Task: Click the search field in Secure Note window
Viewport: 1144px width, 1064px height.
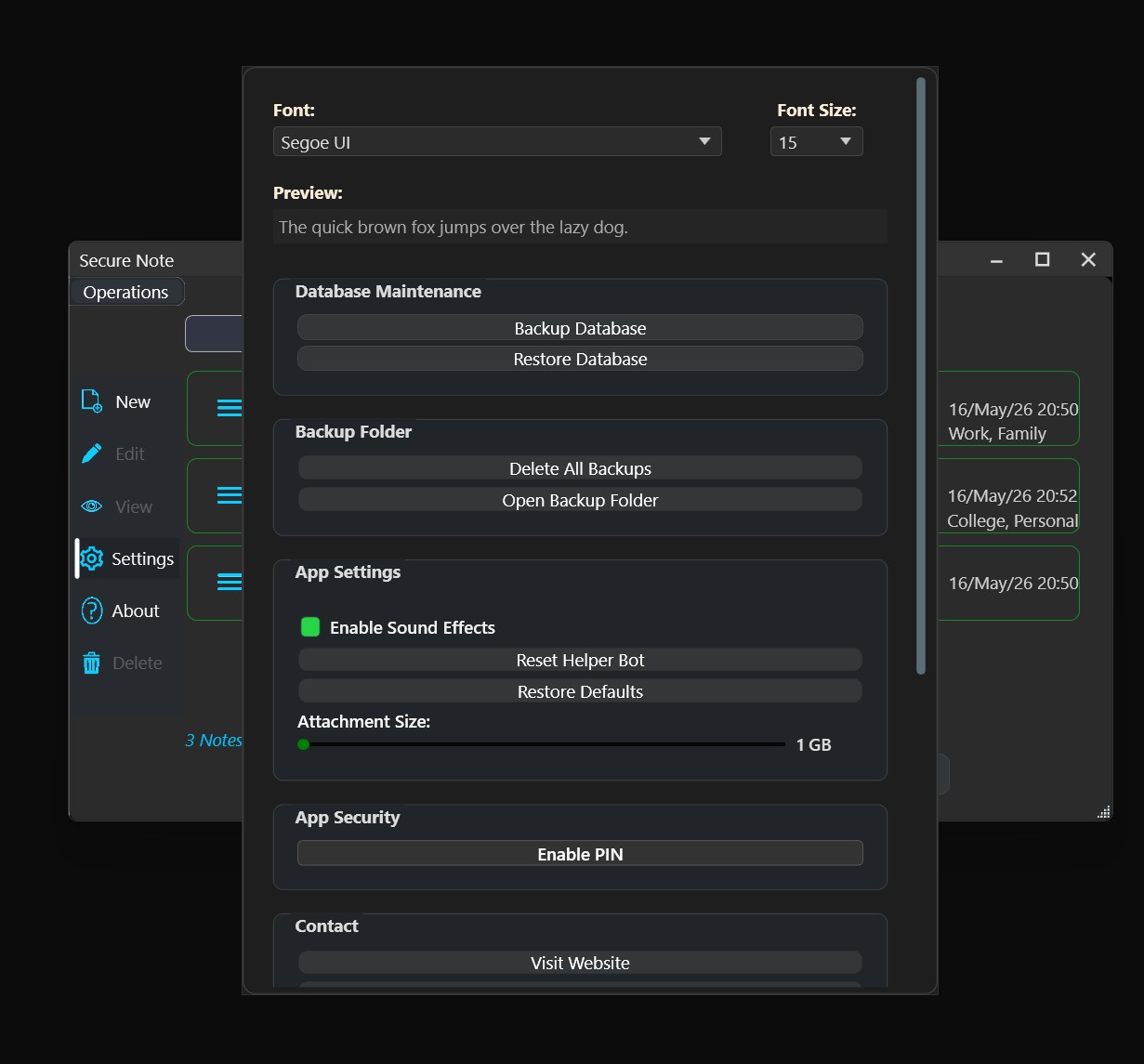Action: [214, 334]
